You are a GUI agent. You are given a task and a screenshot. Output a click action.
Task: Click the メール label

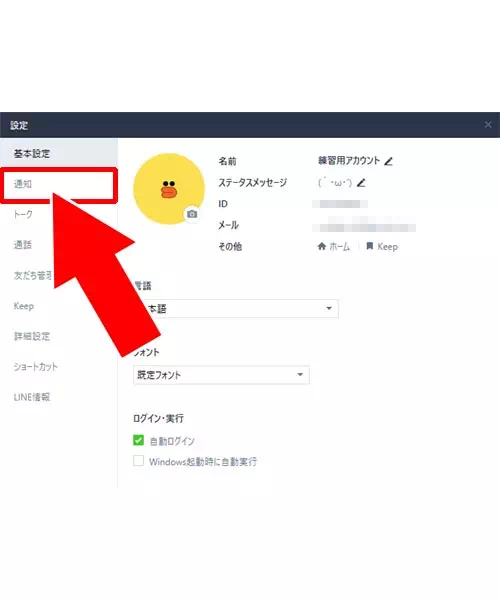click(x=228, y=225)
